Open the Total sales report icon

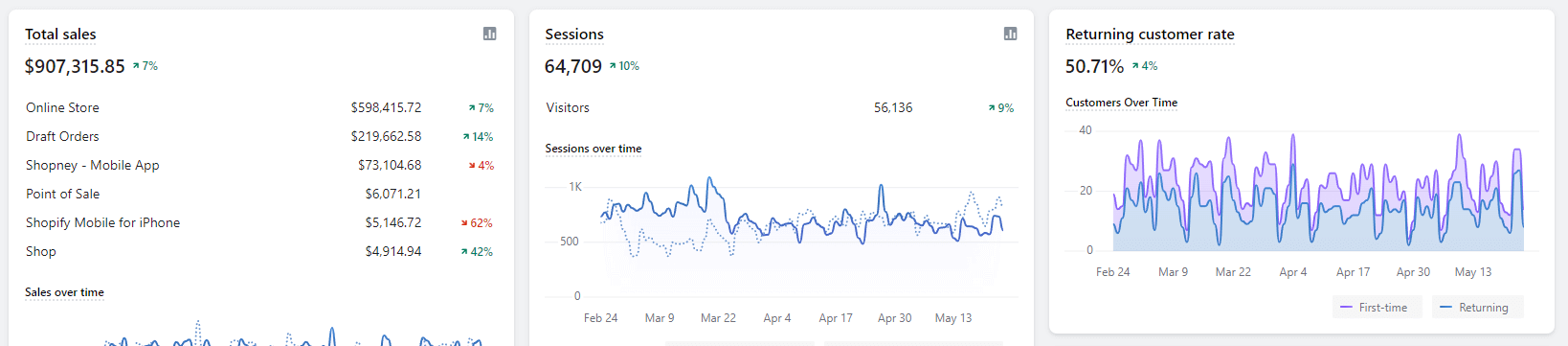(490, 34)
